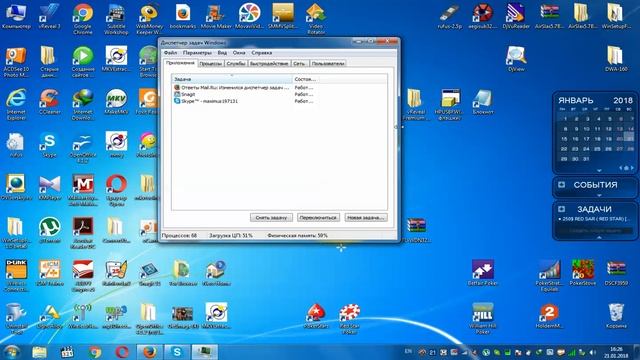Open the bookmarks file on desktop
The width and height of the screenshot is (640, 360).
(x=183, y=16)
